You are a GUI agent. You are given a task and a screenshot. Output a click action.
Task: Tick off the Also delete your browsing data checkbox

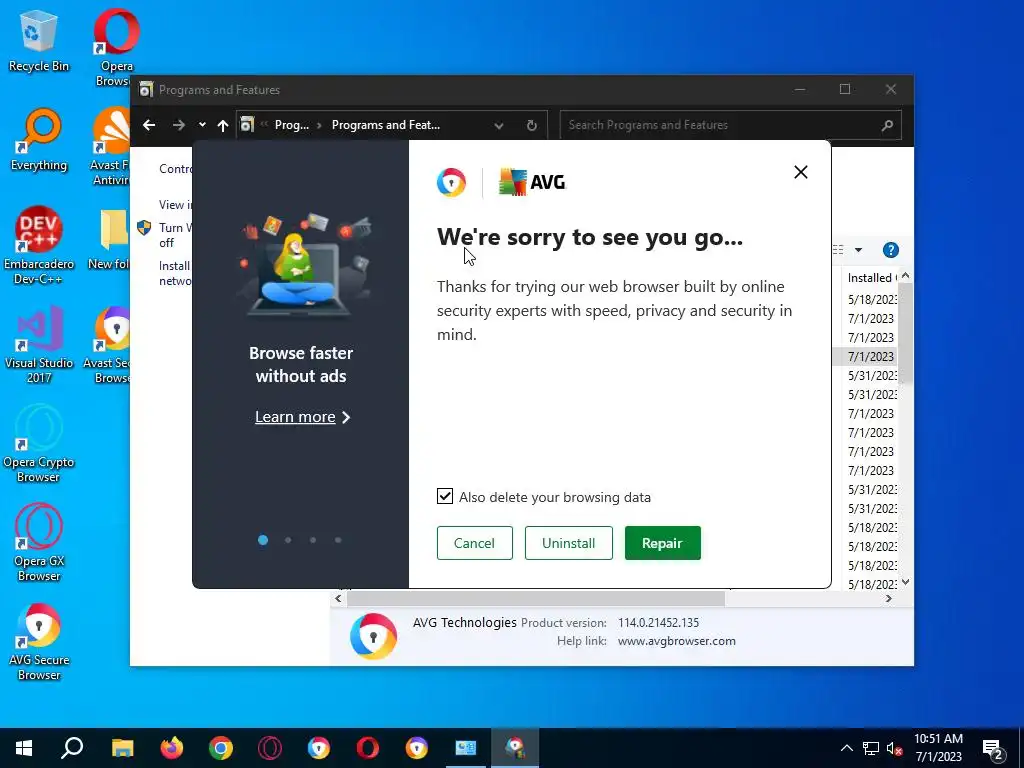click(x=445, y=496)
